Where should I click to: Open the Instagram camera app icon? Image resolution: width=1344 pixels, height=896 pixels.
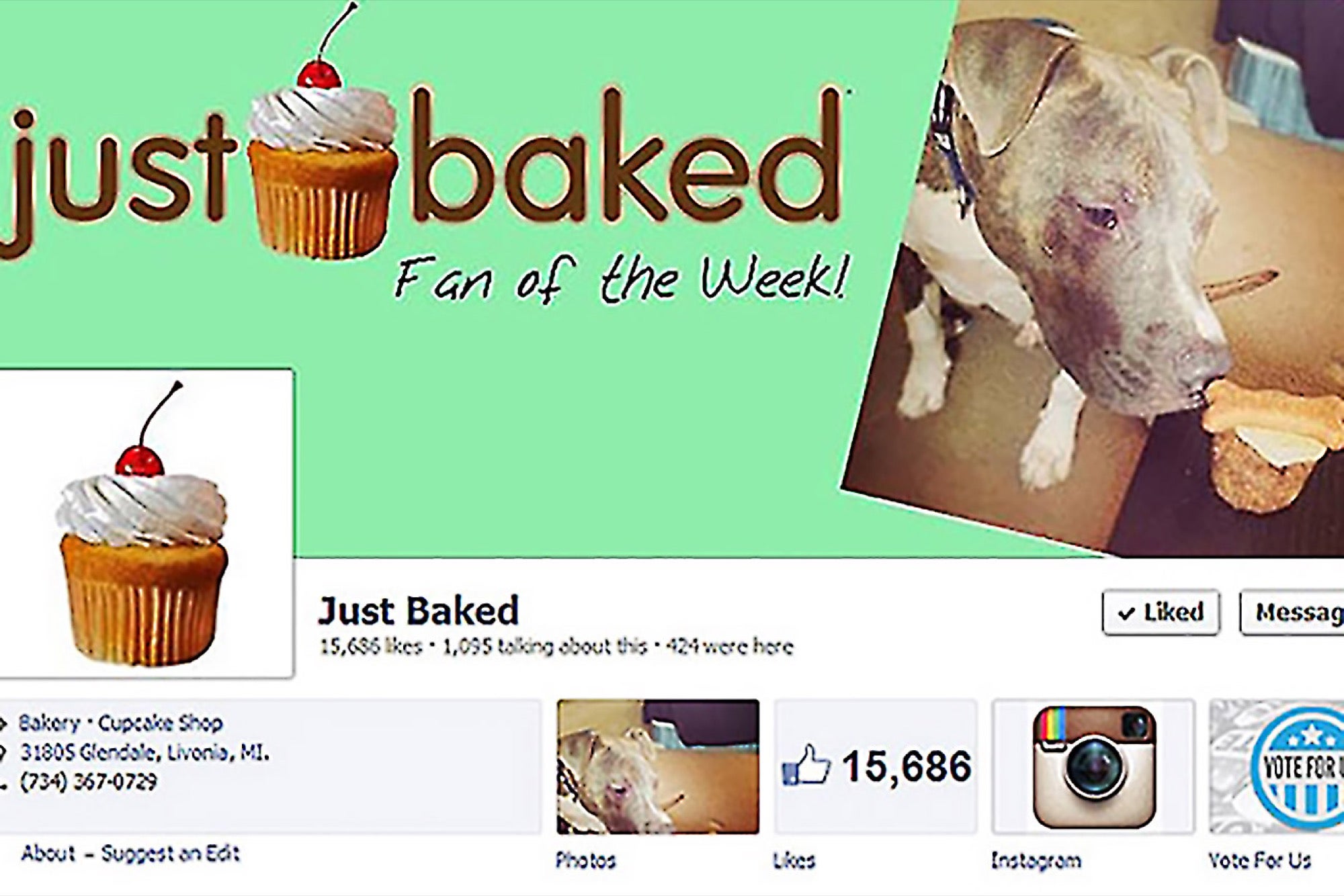1093,766
